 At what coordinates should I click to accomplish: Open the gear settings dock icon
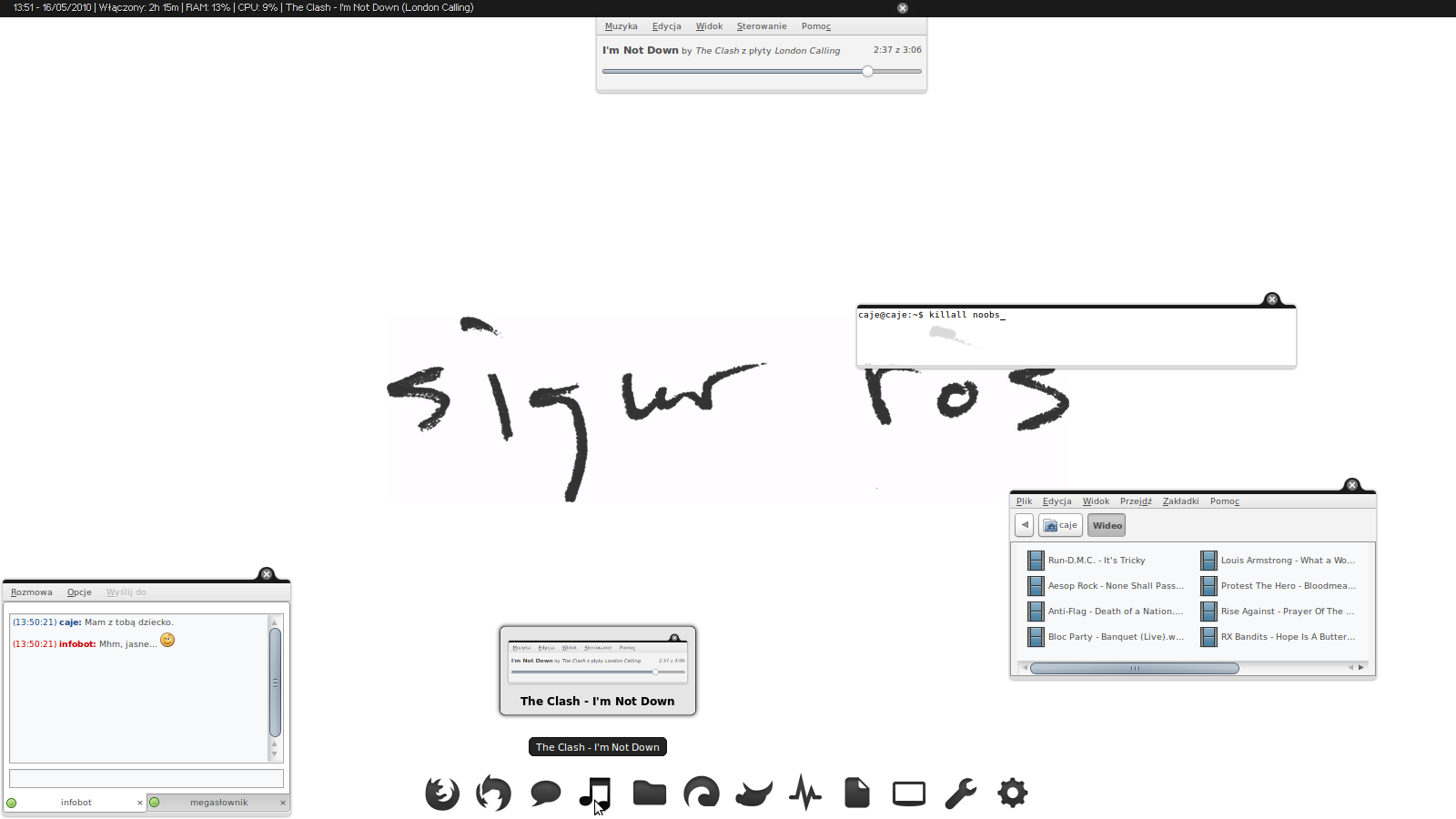(1013, 793)
